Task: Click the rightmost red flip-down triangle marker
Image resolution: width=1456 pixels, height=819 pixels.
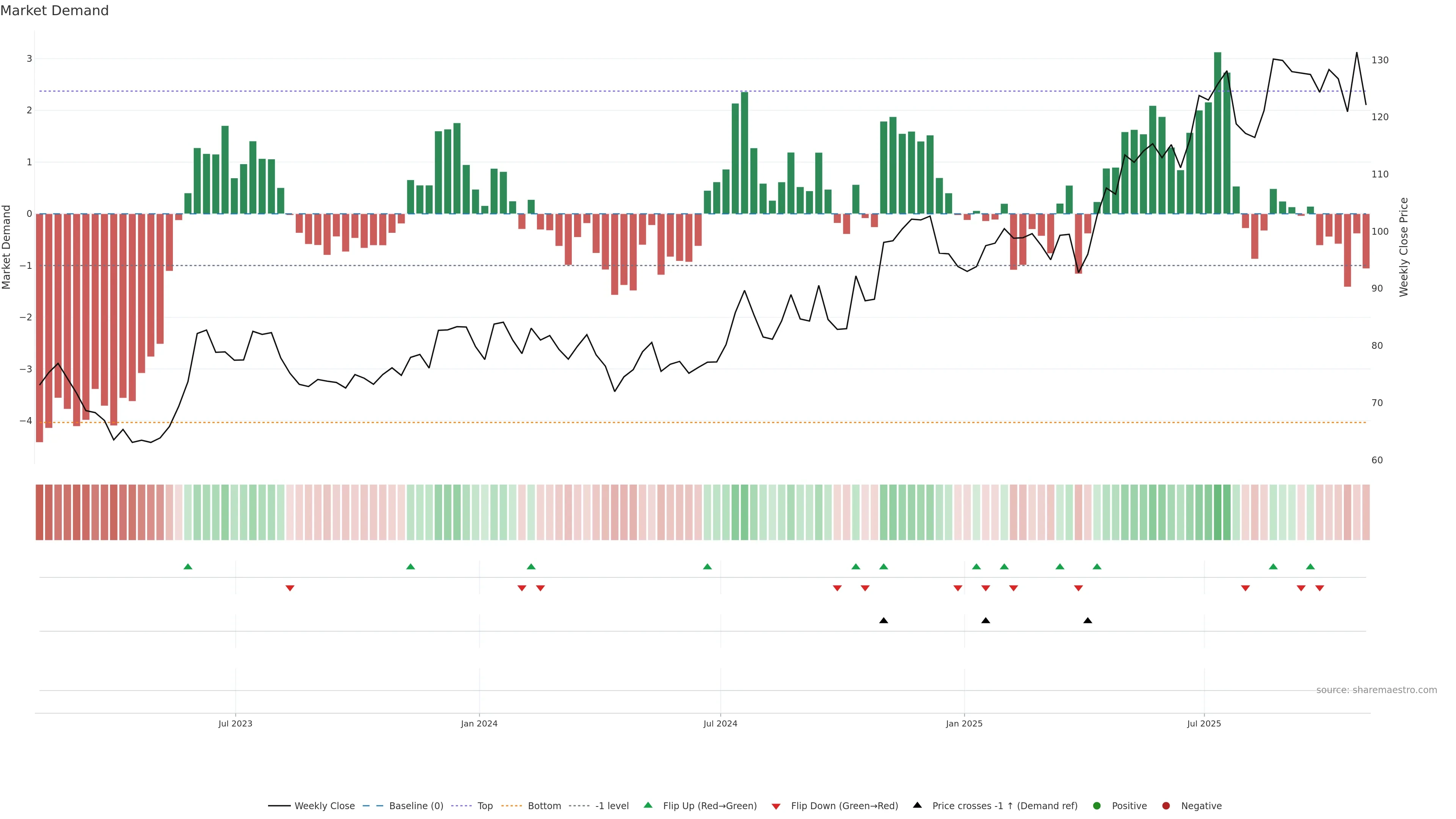Action: (1320, 588)
